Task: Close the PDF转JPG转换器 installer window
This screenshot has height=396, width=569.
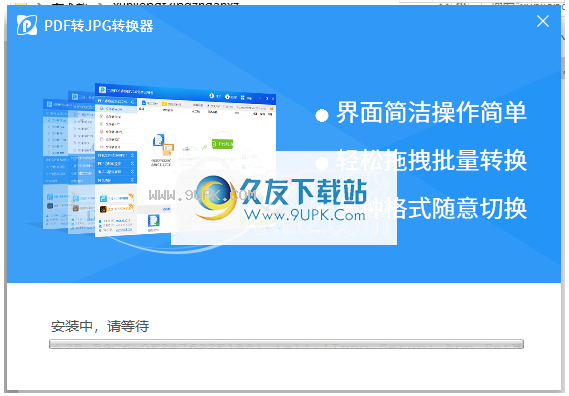Action: 543,21
